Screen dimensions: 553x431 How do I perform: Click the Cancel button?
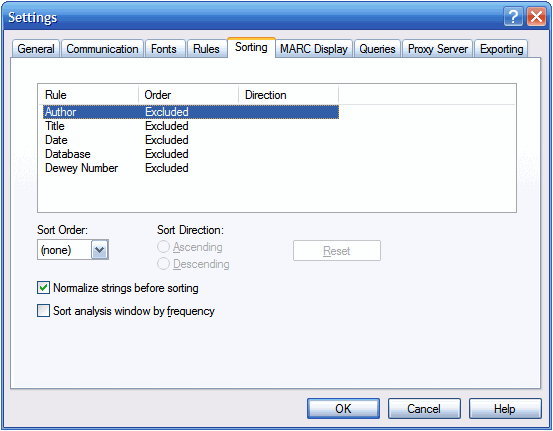424,408
